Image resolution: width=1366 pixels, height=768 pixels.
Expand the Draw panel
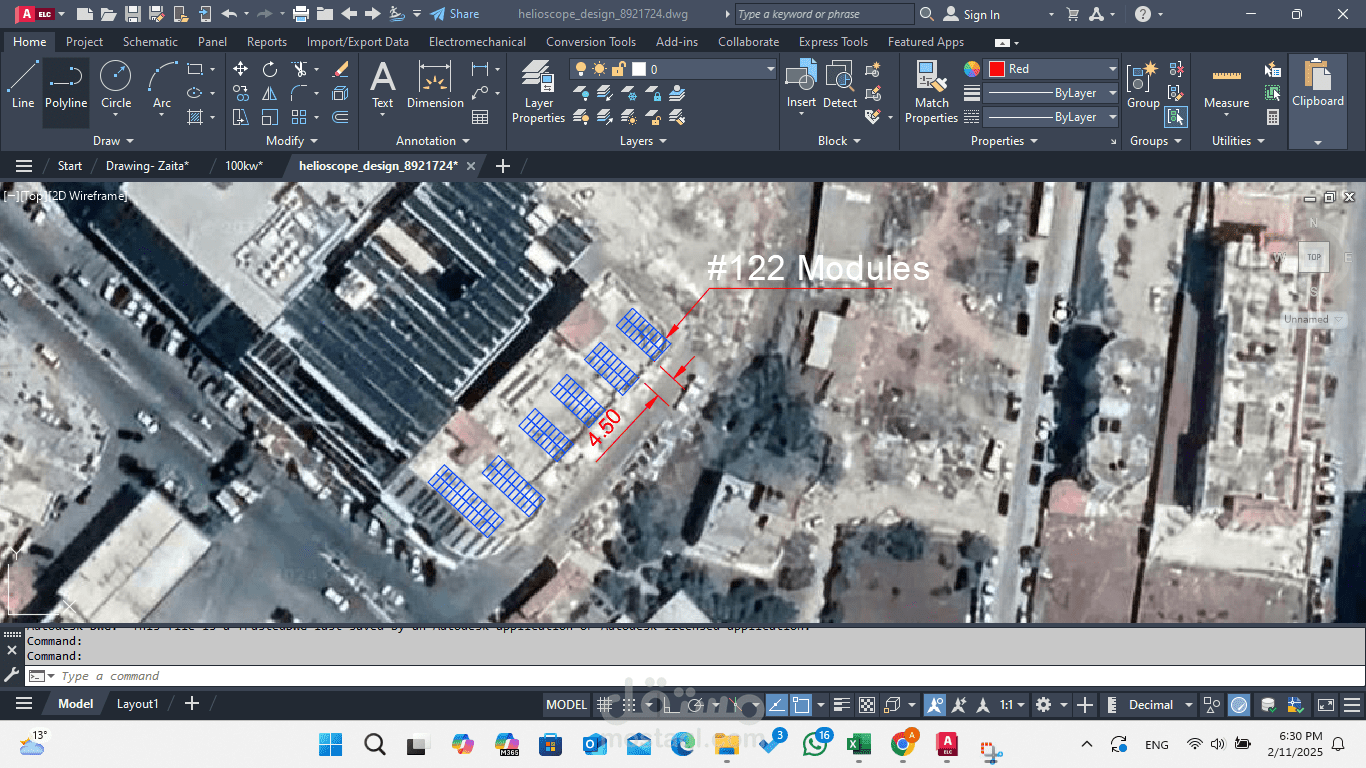[x=113, y=141]
